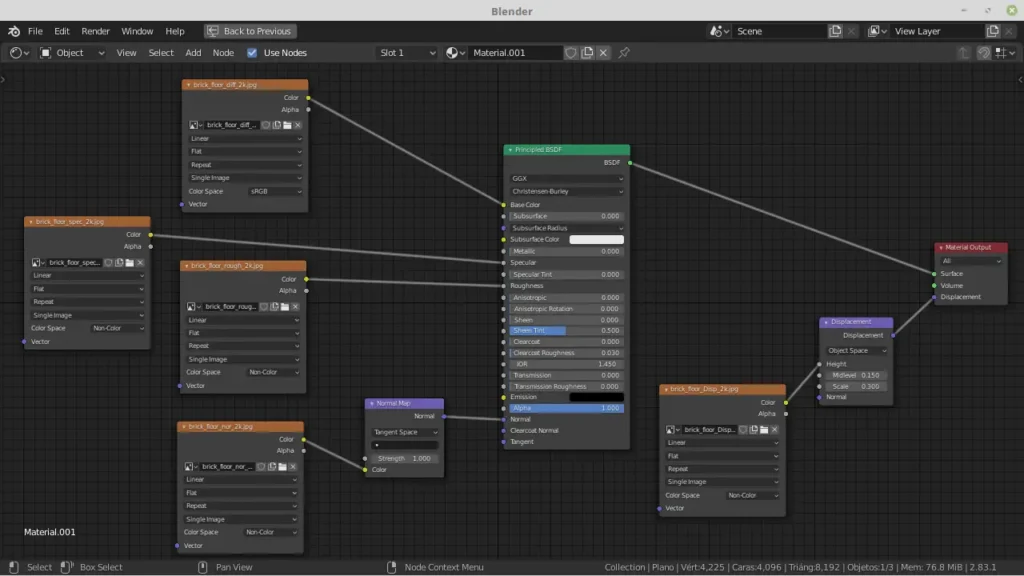Open the Help menu
The height and width of the screenshot is (576, 1024).
click(x=174, y=31)
